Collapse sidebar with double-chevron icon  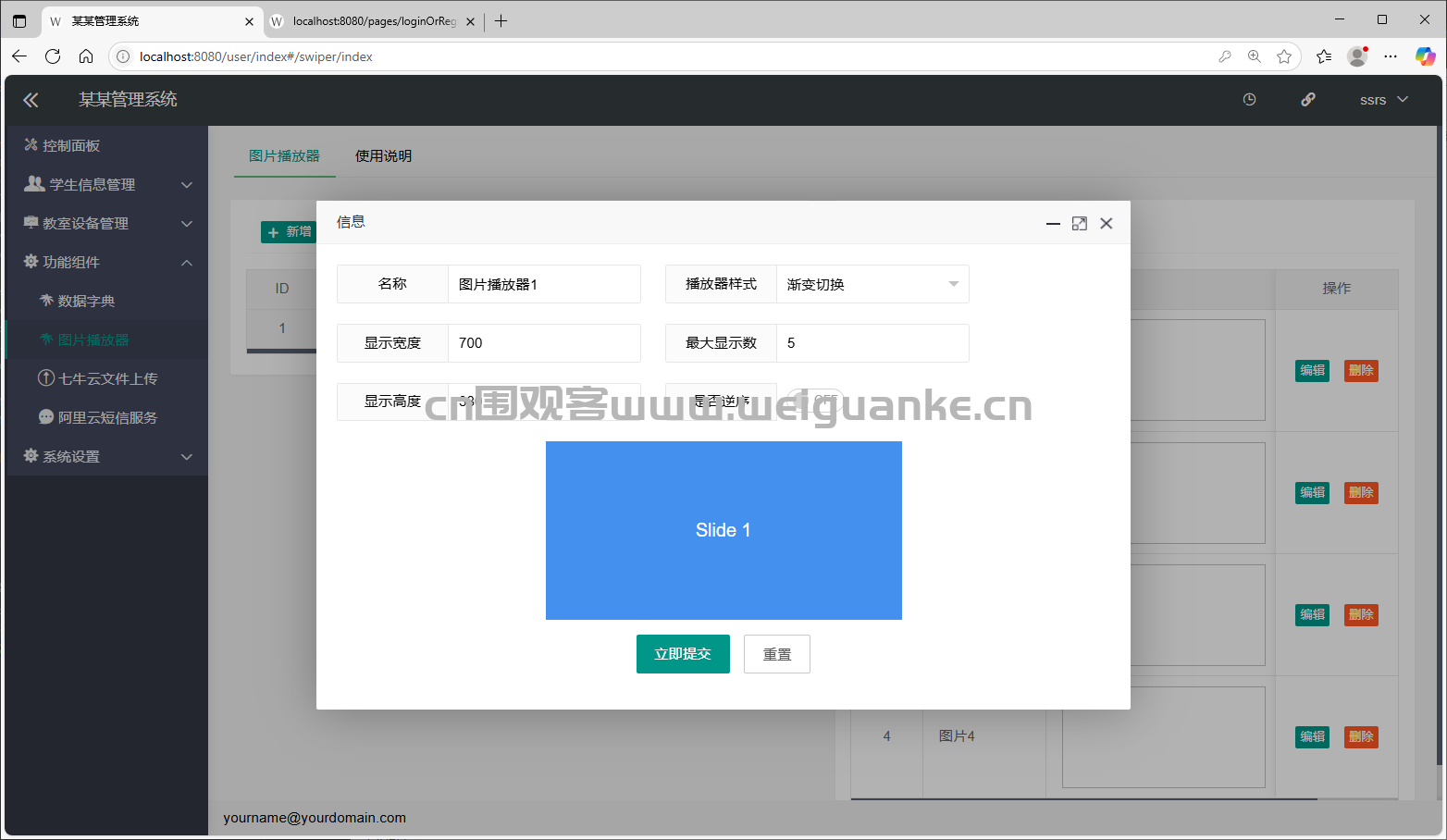pyautogui.click(x=31, y=100)
